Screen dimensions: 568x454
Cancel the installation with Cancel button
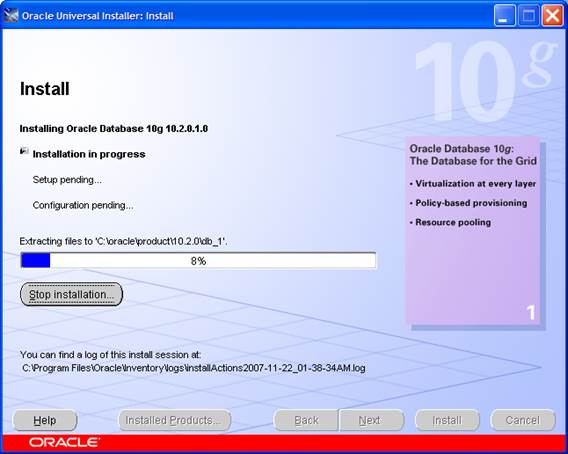[x=523, y=420]
